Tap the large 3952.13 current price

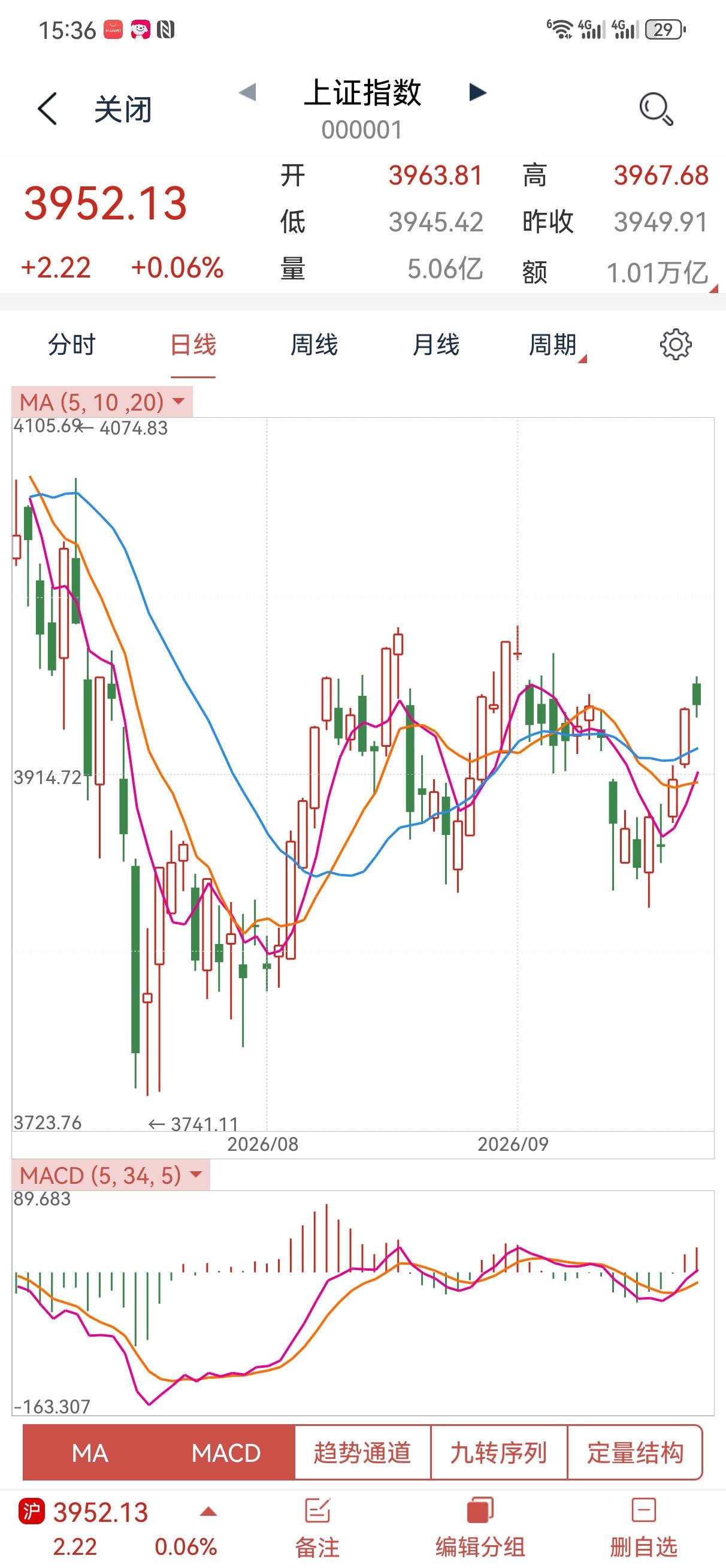point(105,203)
